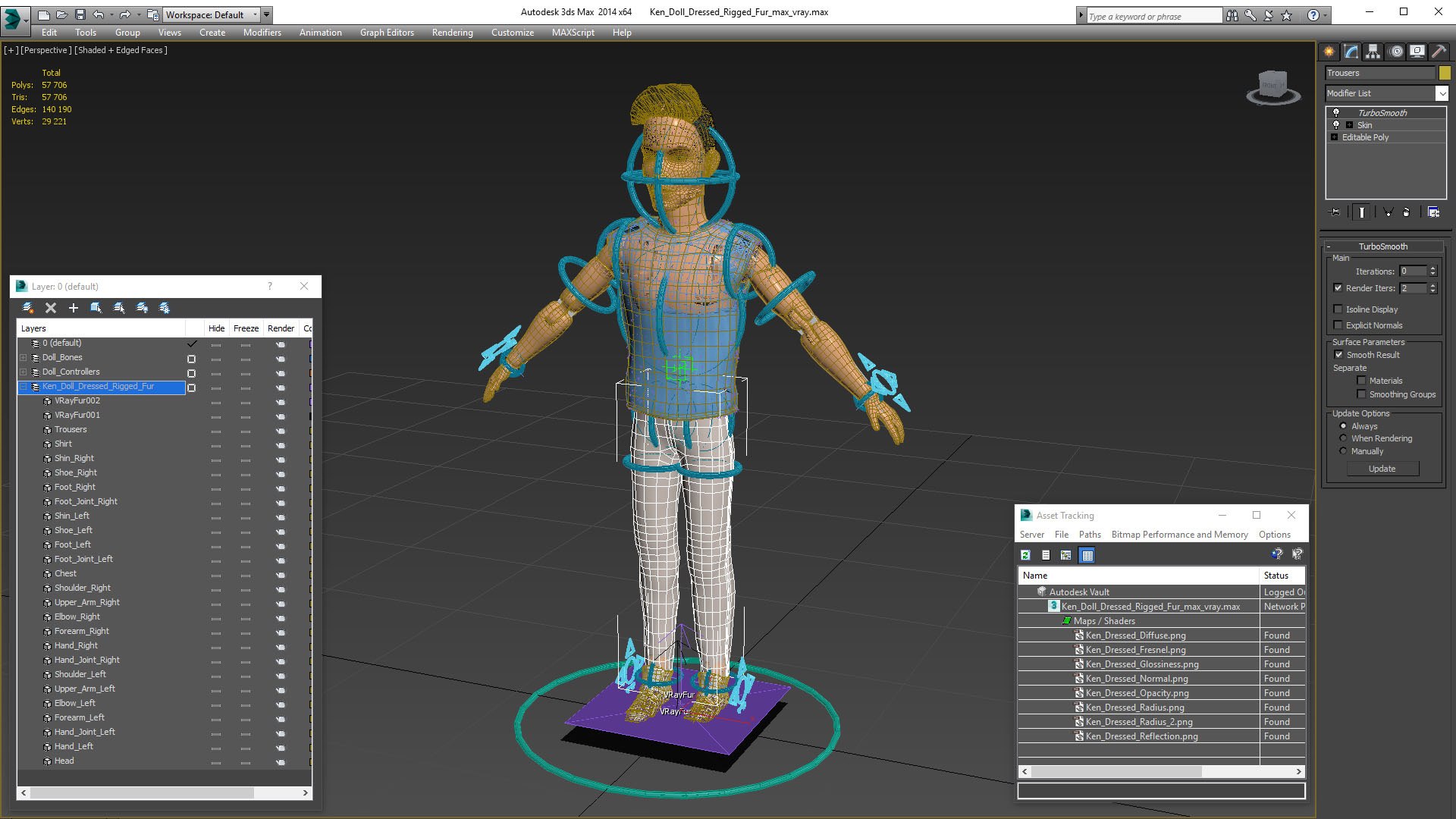Click Hide/Unhide All Layers icon
Image resolution: width=1456 pixels, height=819 pixels.
142,308
